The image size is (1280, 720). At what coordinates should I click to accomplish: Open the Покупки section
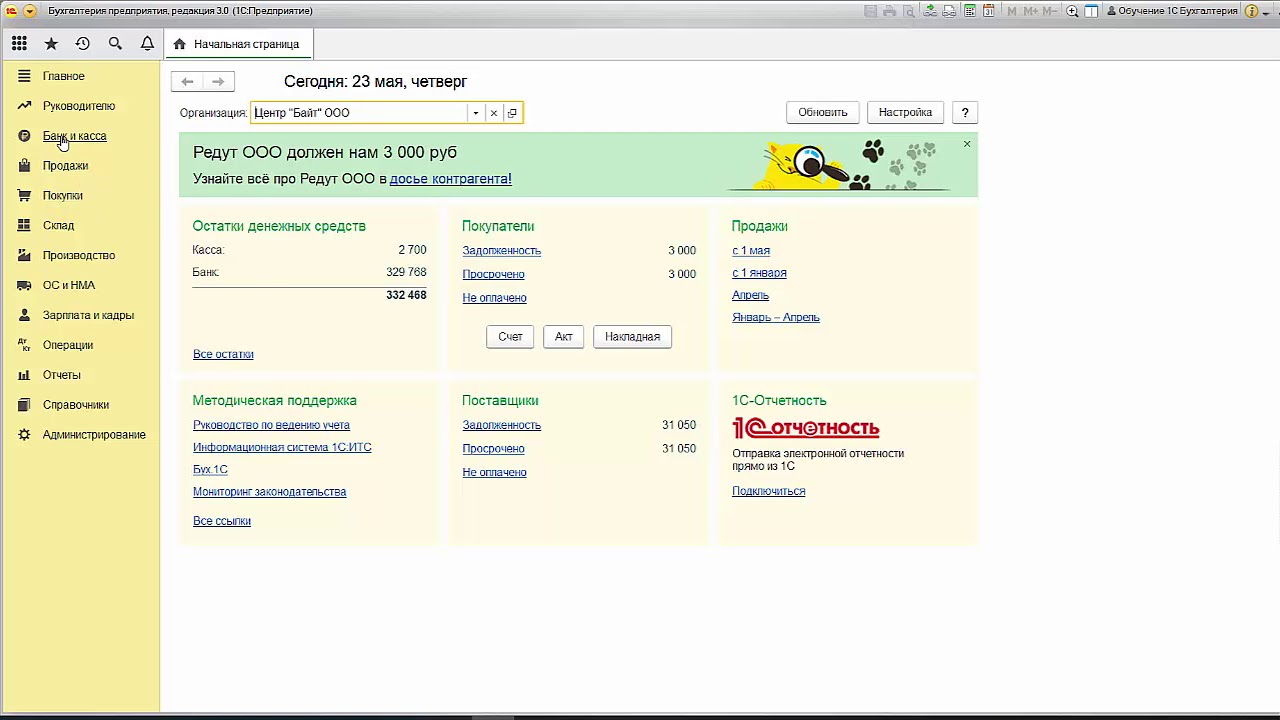tap(63, 196)
